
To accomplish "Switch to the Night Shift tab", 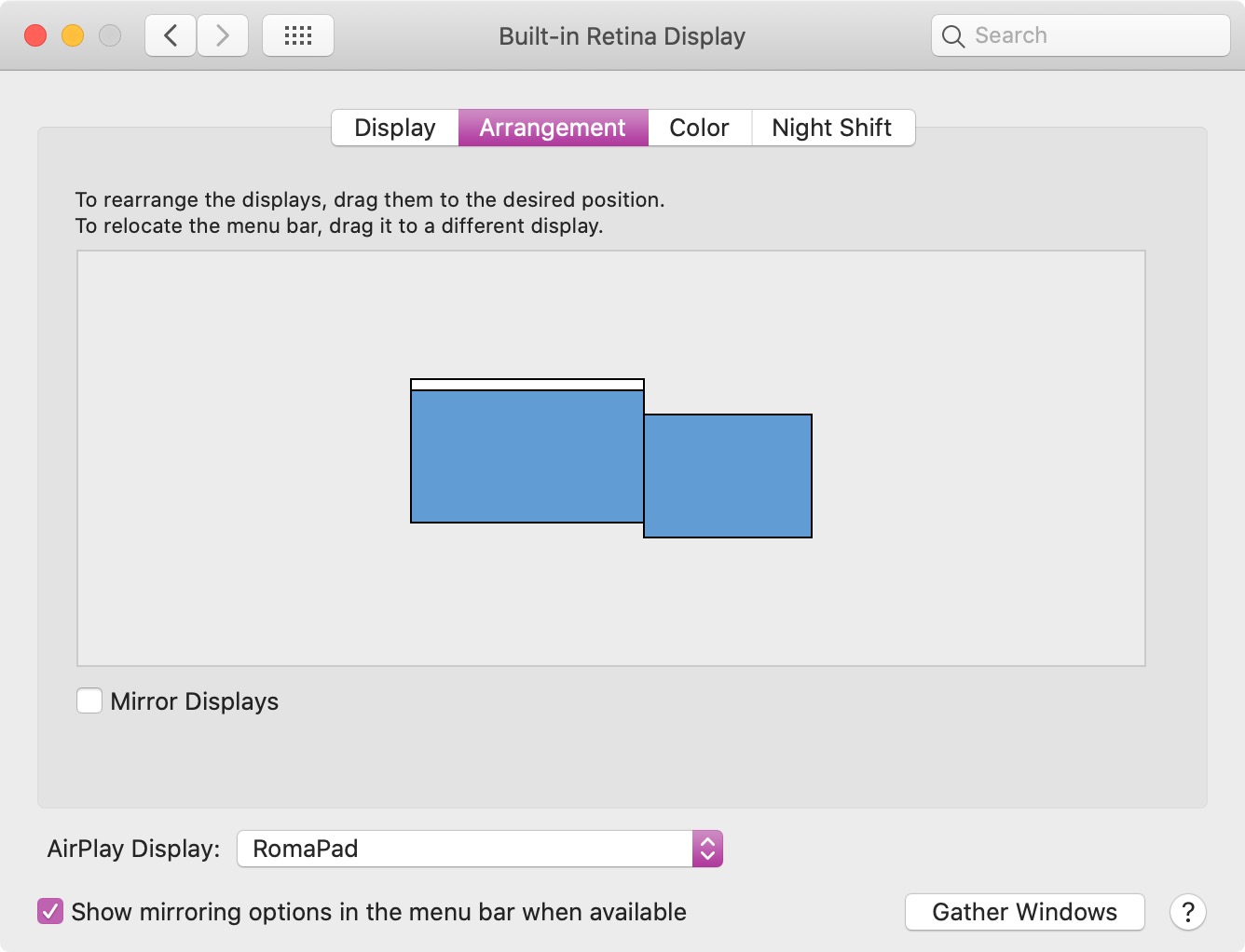I will 831,128.
